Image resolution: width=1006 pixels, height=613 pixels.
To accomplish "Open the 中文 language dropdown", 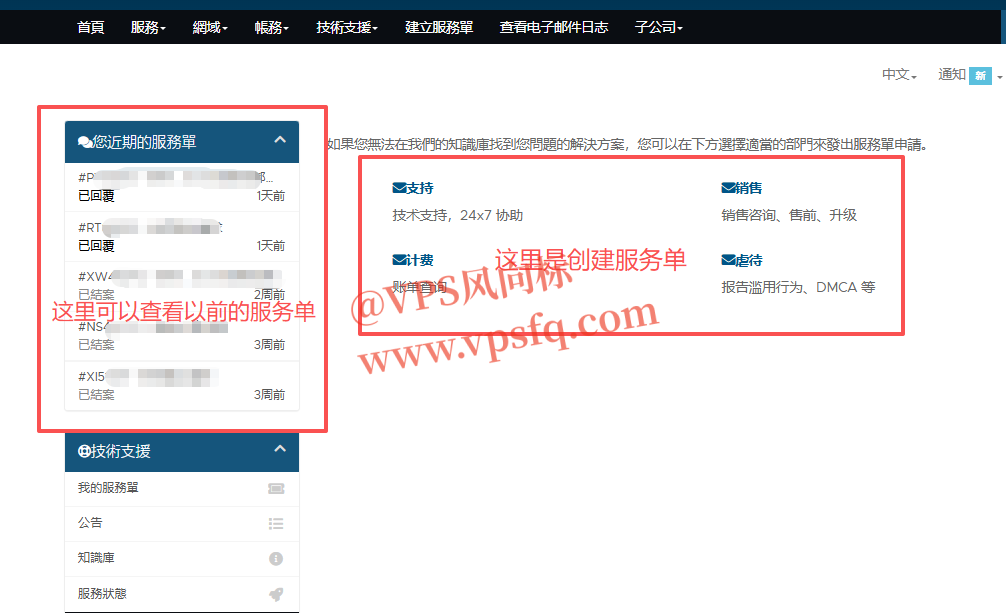I will coord(898,75).
